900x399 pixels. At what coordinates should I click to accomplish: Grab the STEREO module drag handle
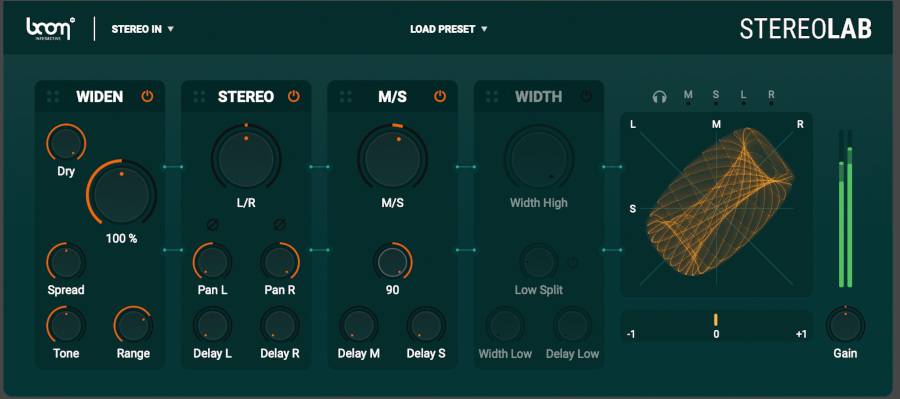tap(199, 96)
